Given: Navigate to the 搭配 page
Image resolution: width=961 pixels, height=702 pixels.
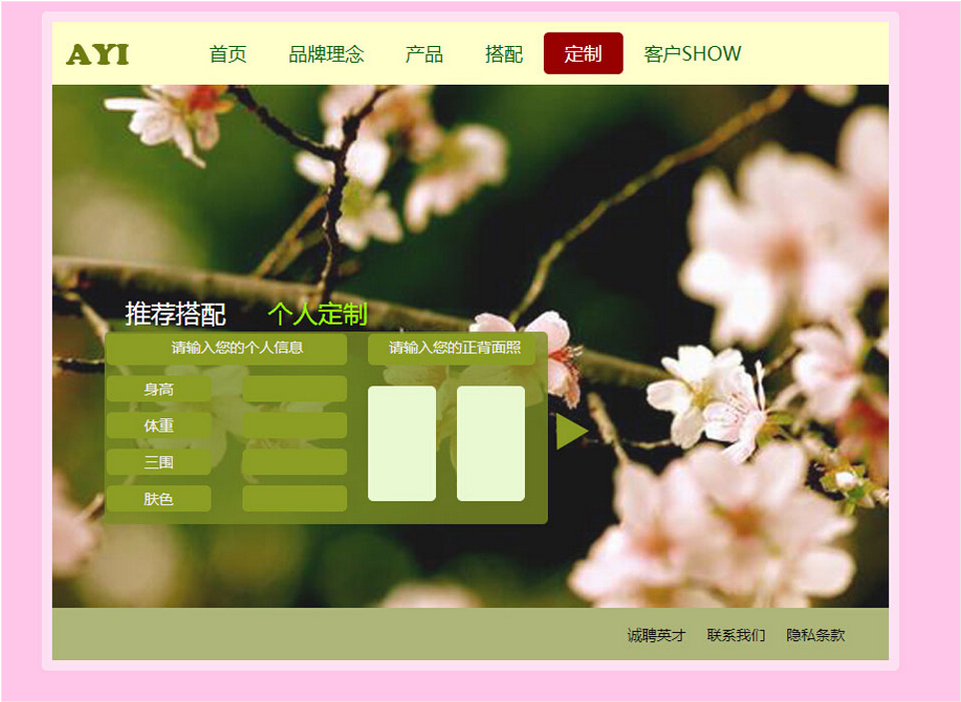Looking at the screenshot, I should 504,54.
